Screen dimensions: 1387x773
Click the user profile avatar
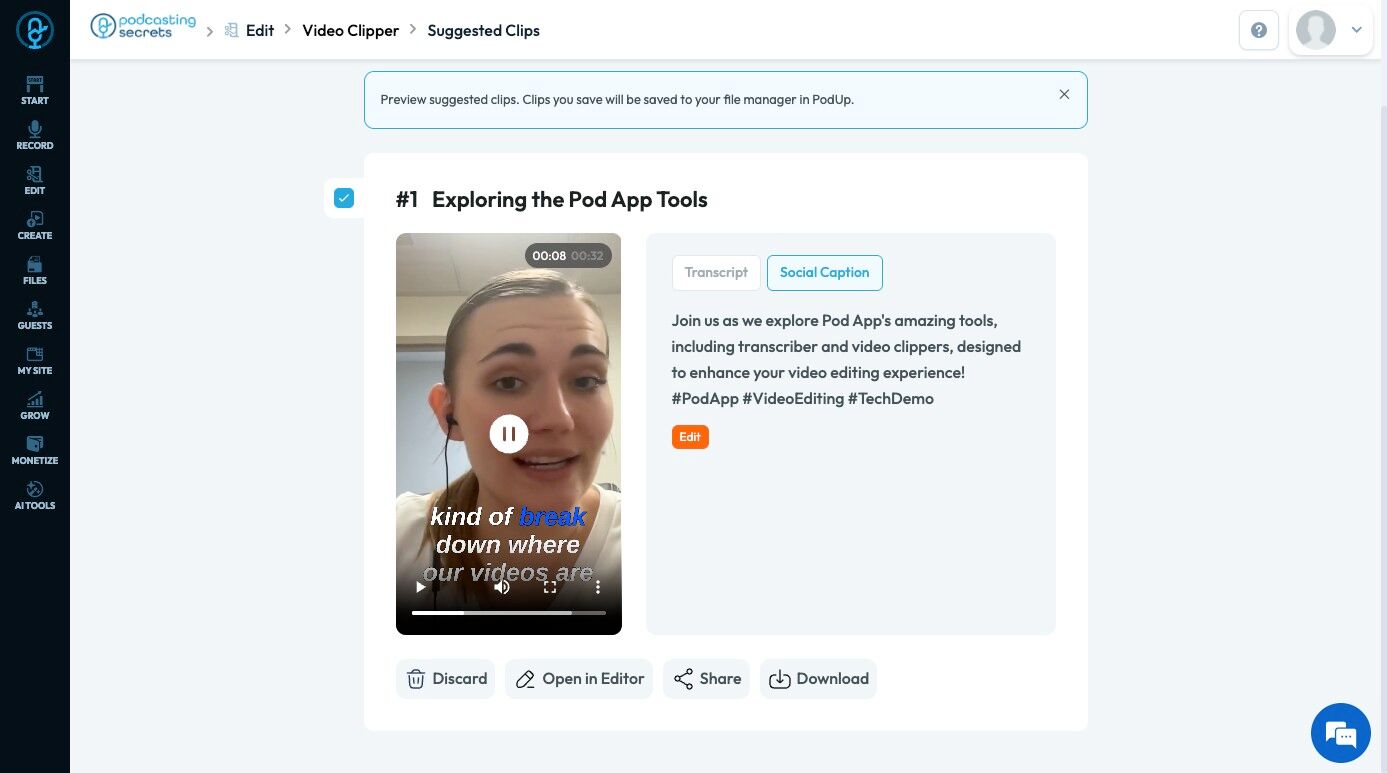(1316, 30)
